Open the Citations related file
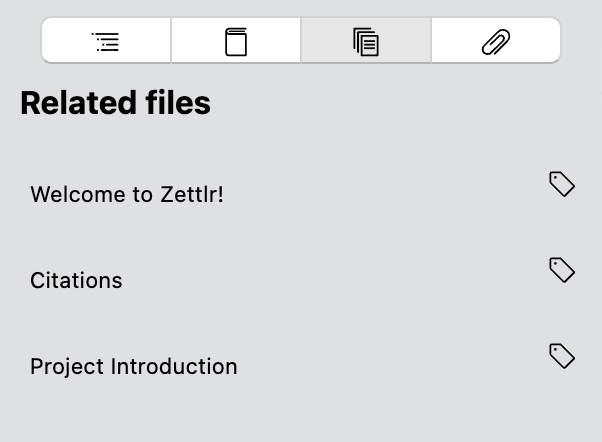The width and height of the screenshot is (602, 442). 76,280
